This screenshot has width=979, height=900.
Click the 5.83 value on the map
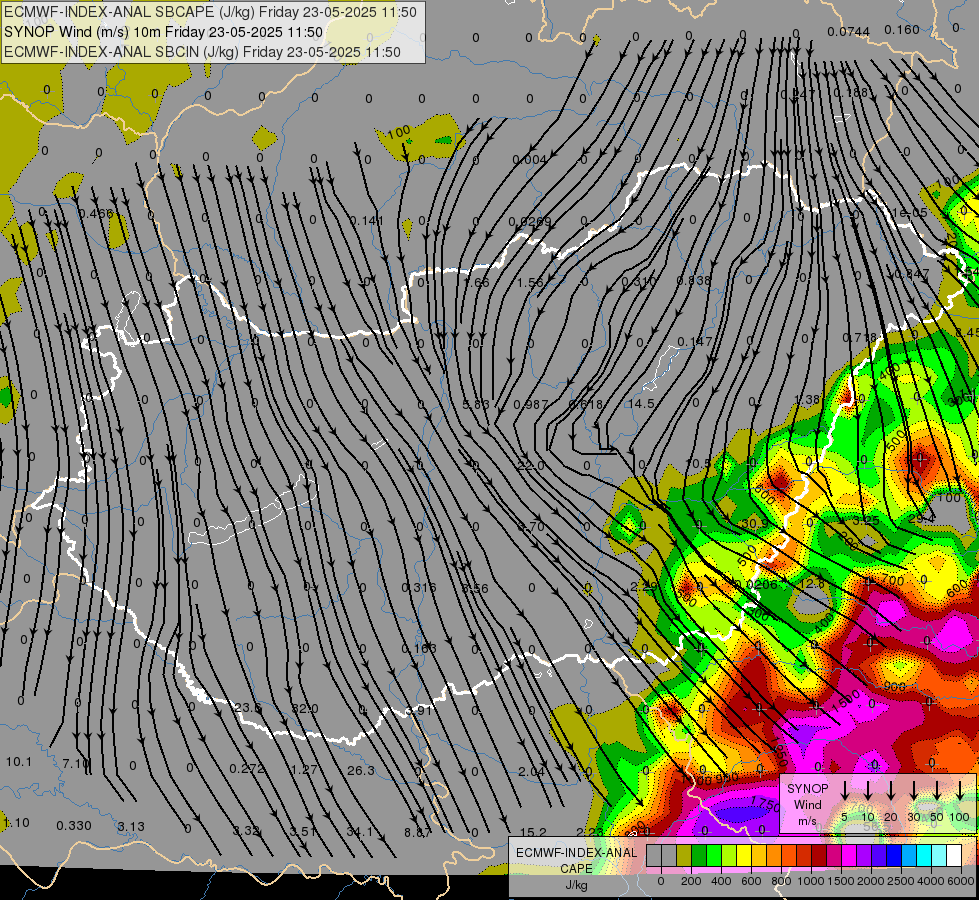click(x=476, y=405)
